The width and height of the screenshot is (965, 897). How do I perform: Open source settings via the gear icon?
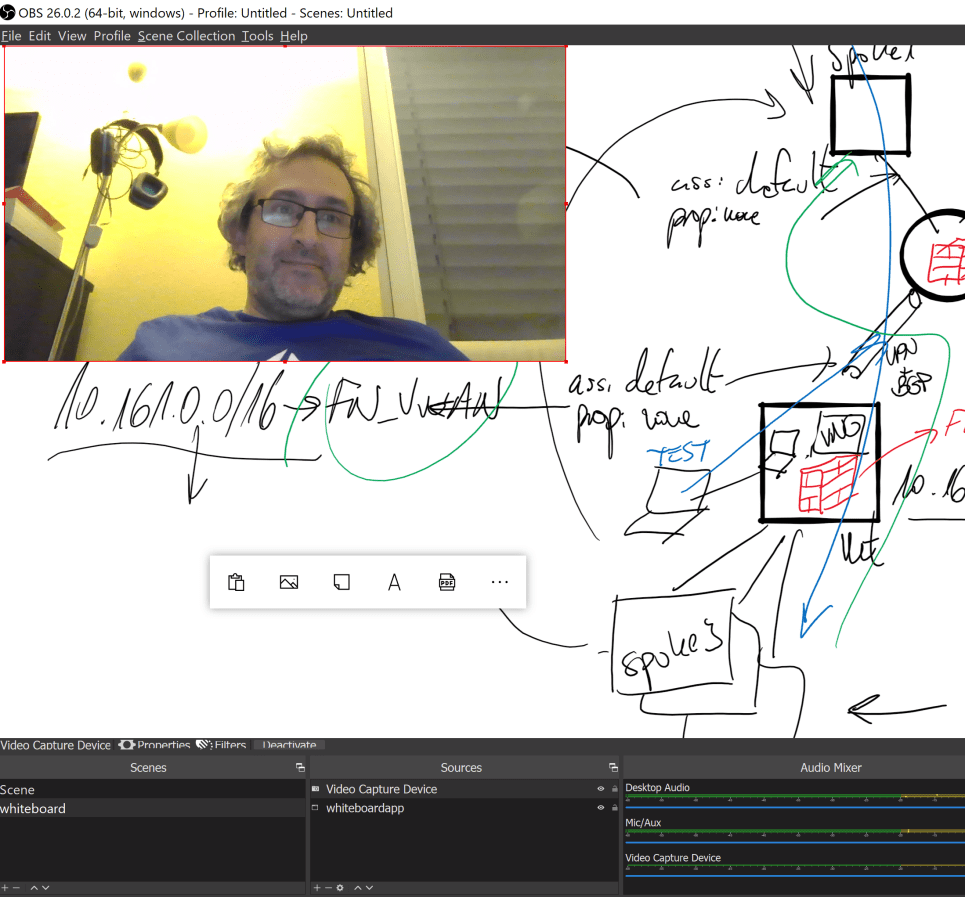pos(337,887)
